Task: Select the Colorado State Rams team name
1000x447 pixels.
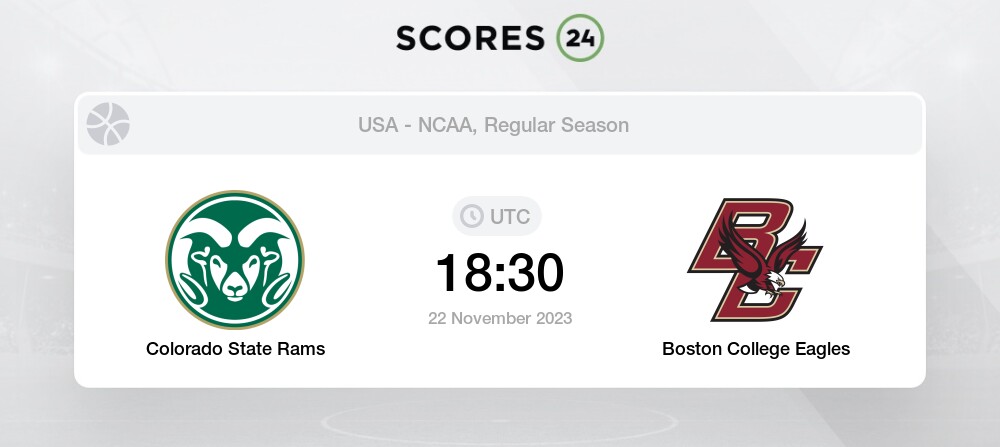Action: pos(235,349)
